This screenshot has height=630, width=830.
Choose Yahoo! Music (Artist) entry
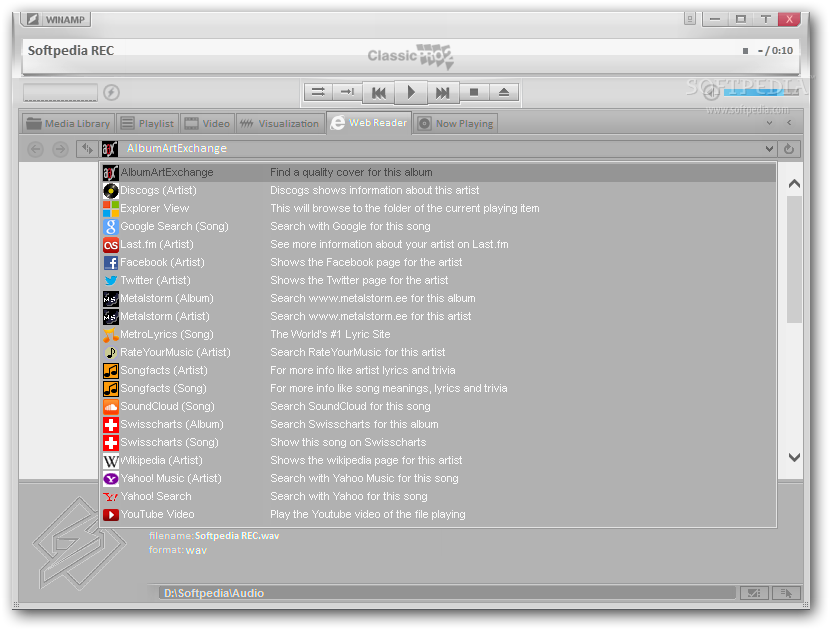439,479
